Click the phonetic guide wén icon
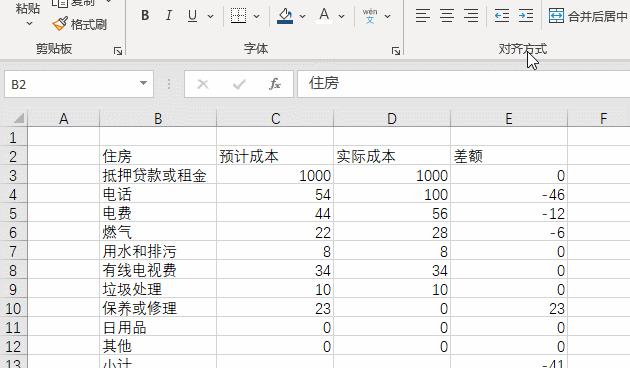The image size is (630, 368). (x=370, y=16)
